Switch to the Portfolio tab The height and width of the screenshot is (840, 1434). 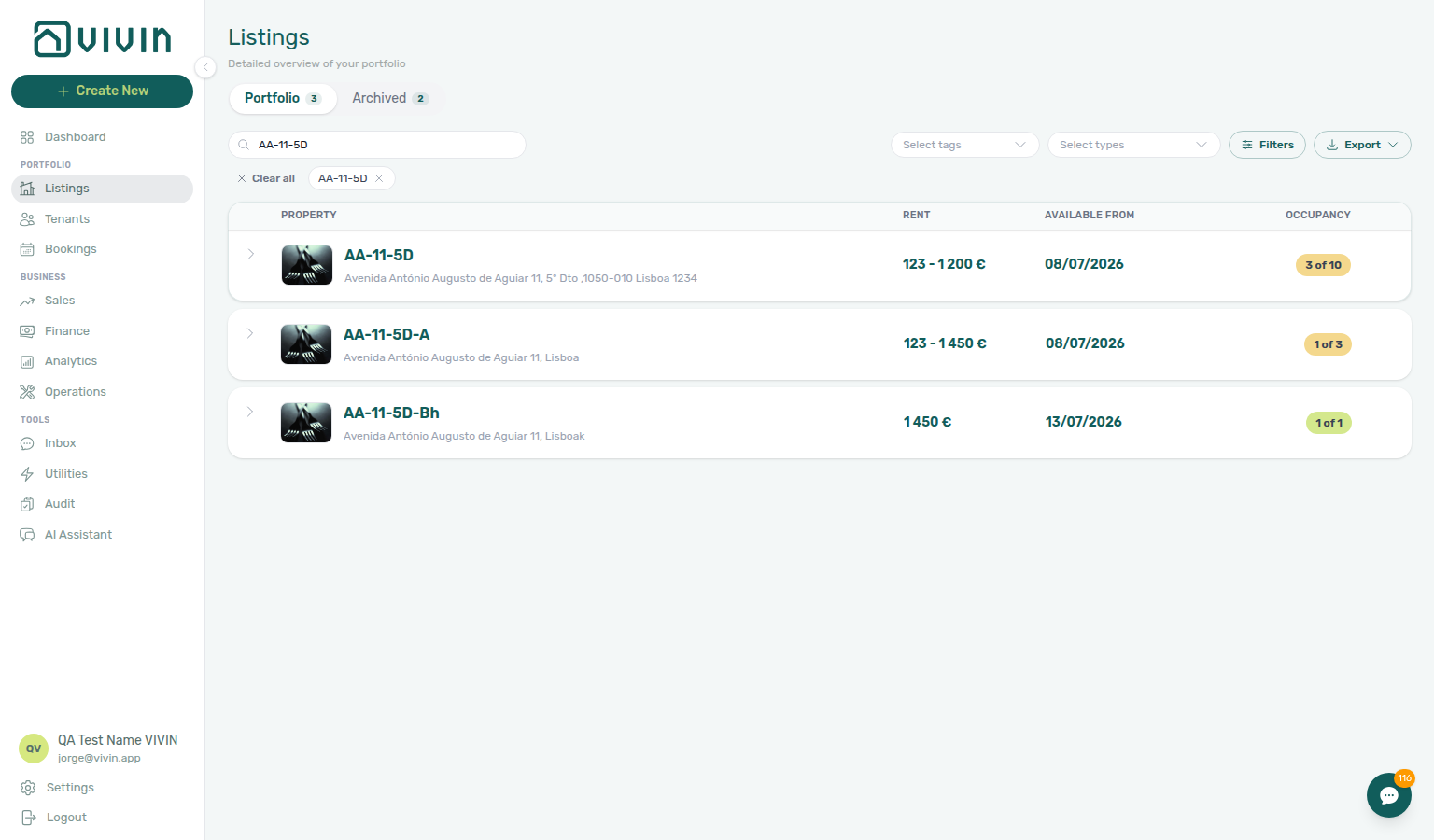click(283, 98)
